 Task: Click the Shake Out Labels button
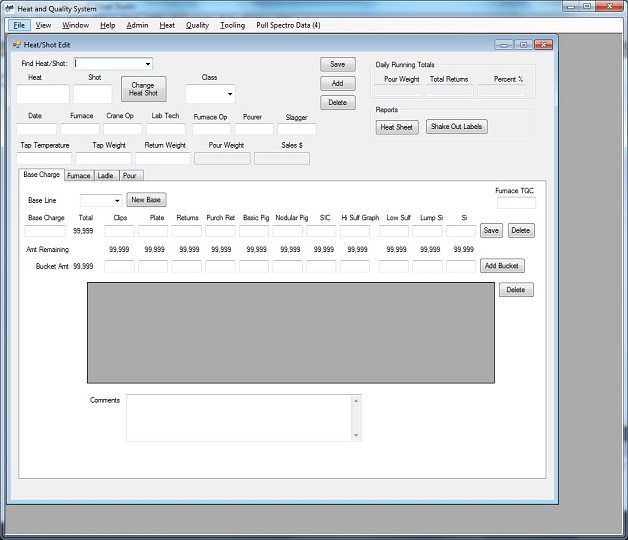click(x=457, y=127)
